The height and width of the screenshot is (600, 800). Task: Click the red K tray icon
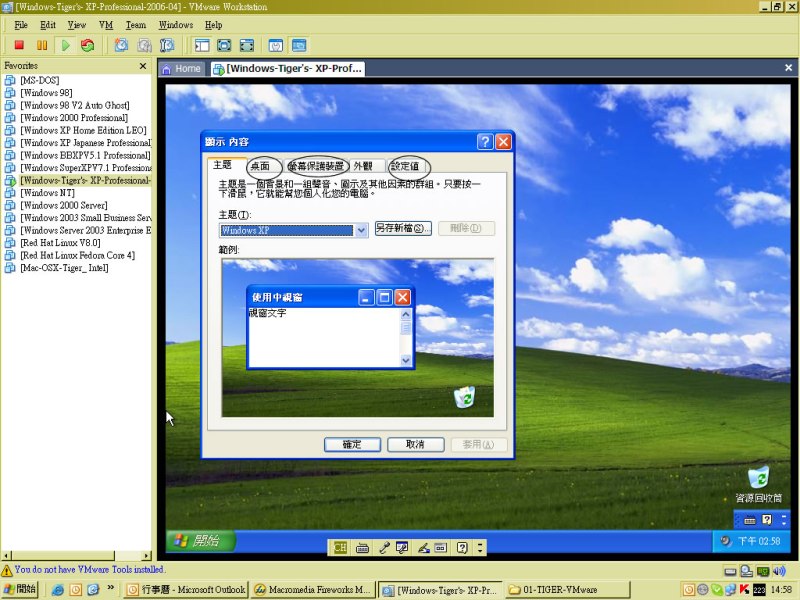[x=744, y=589]
